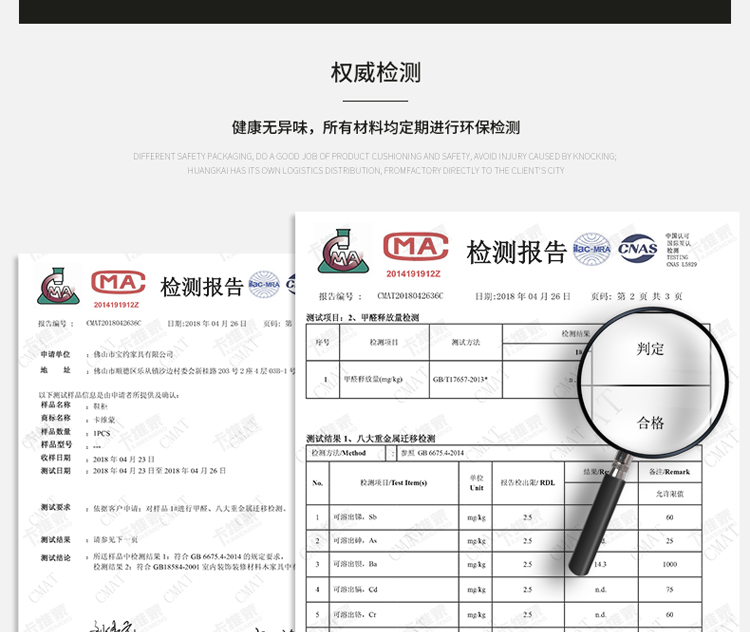Click the '收样日期' value '2018年04月23日'
The width and height of the screenshot is (750, 632).
pyautogui.click(x=123, y=459)
